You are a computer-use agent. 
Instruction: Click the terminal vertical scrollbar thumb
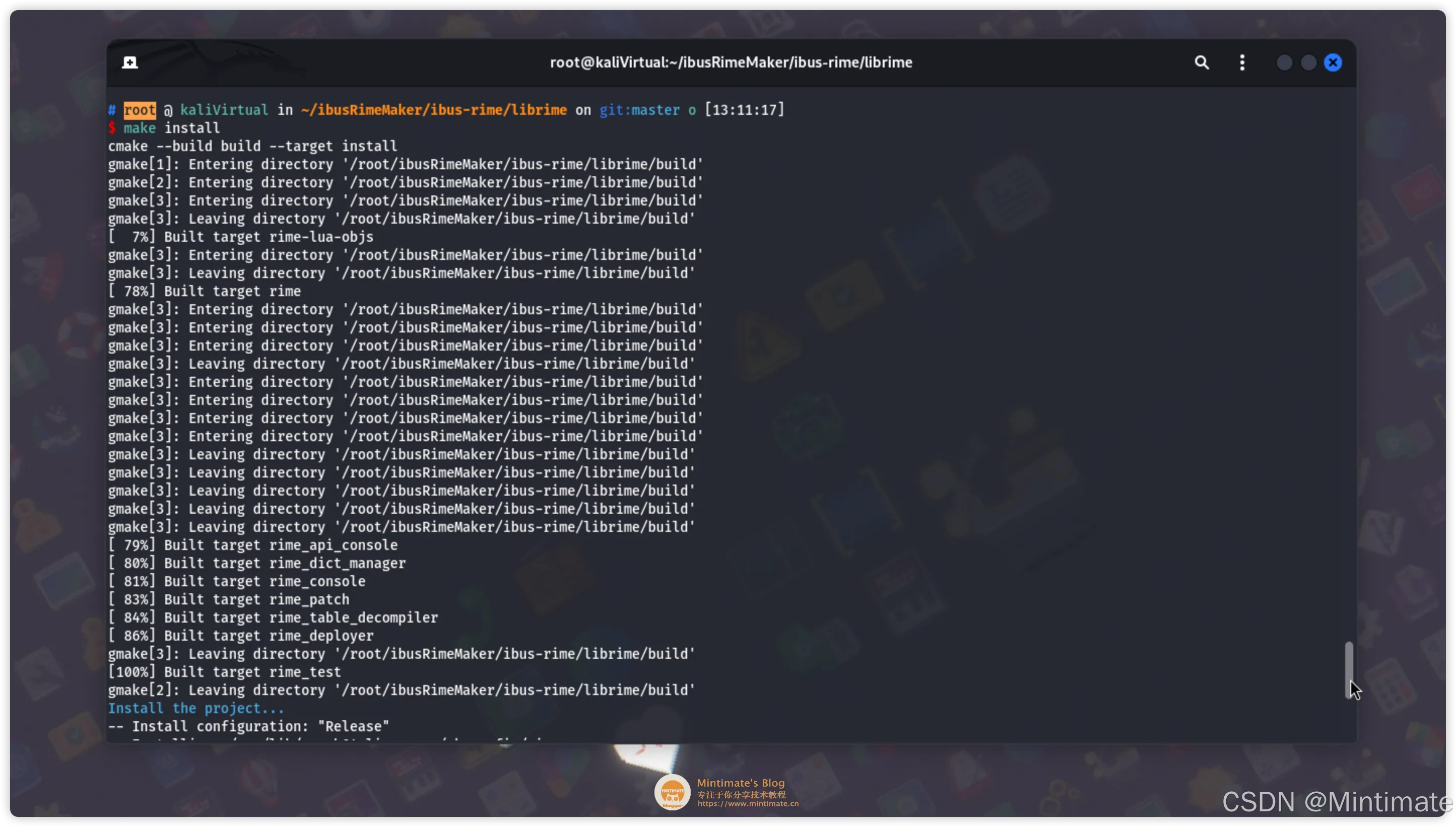tap(1349, 670)
